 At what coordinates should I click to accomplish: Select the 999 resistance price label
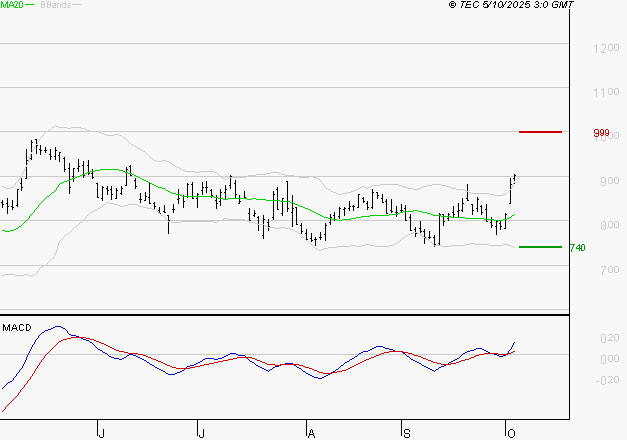coord(601,133)
